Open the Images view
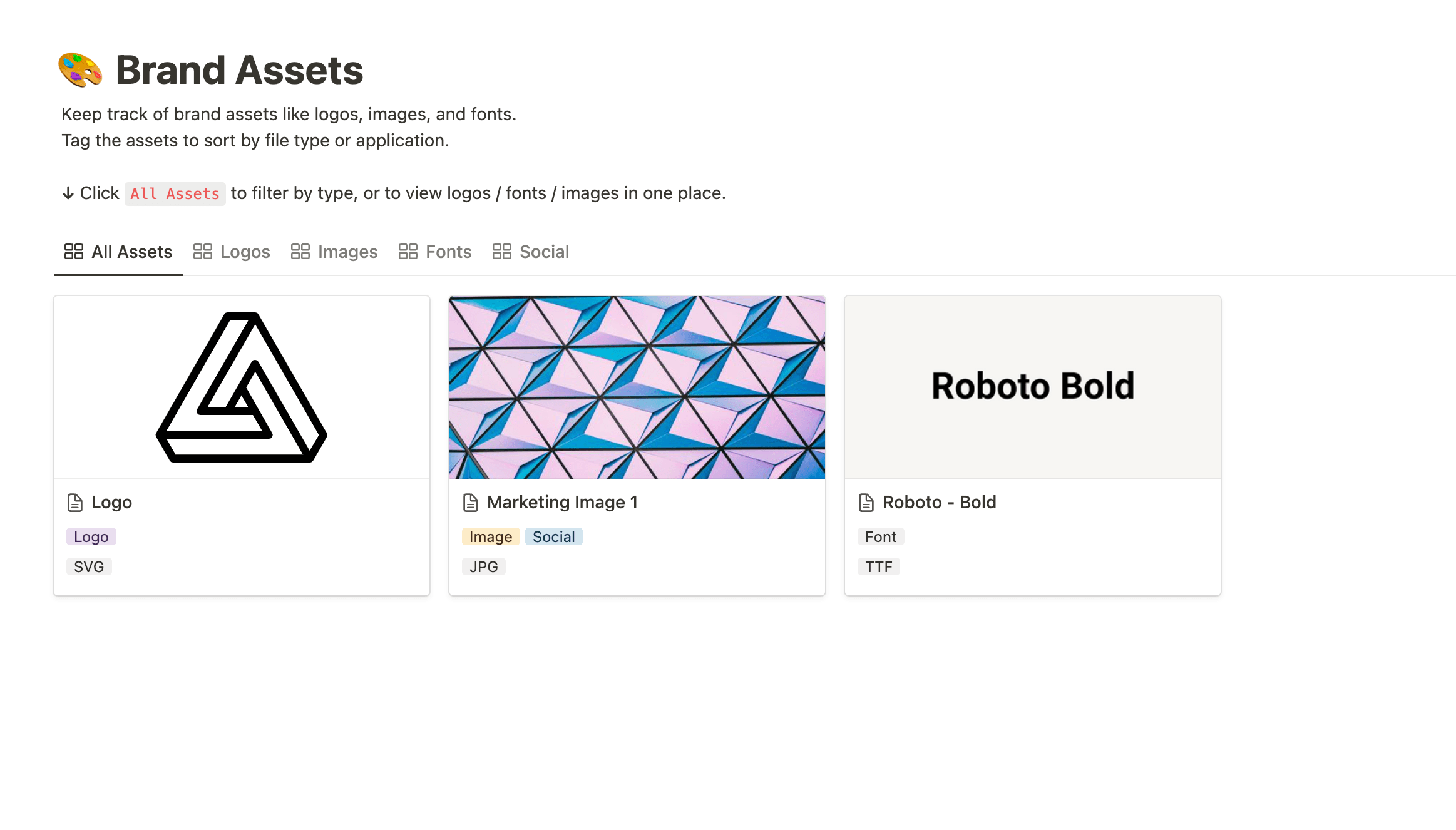 pyautogui.click(x=347, y=251)
